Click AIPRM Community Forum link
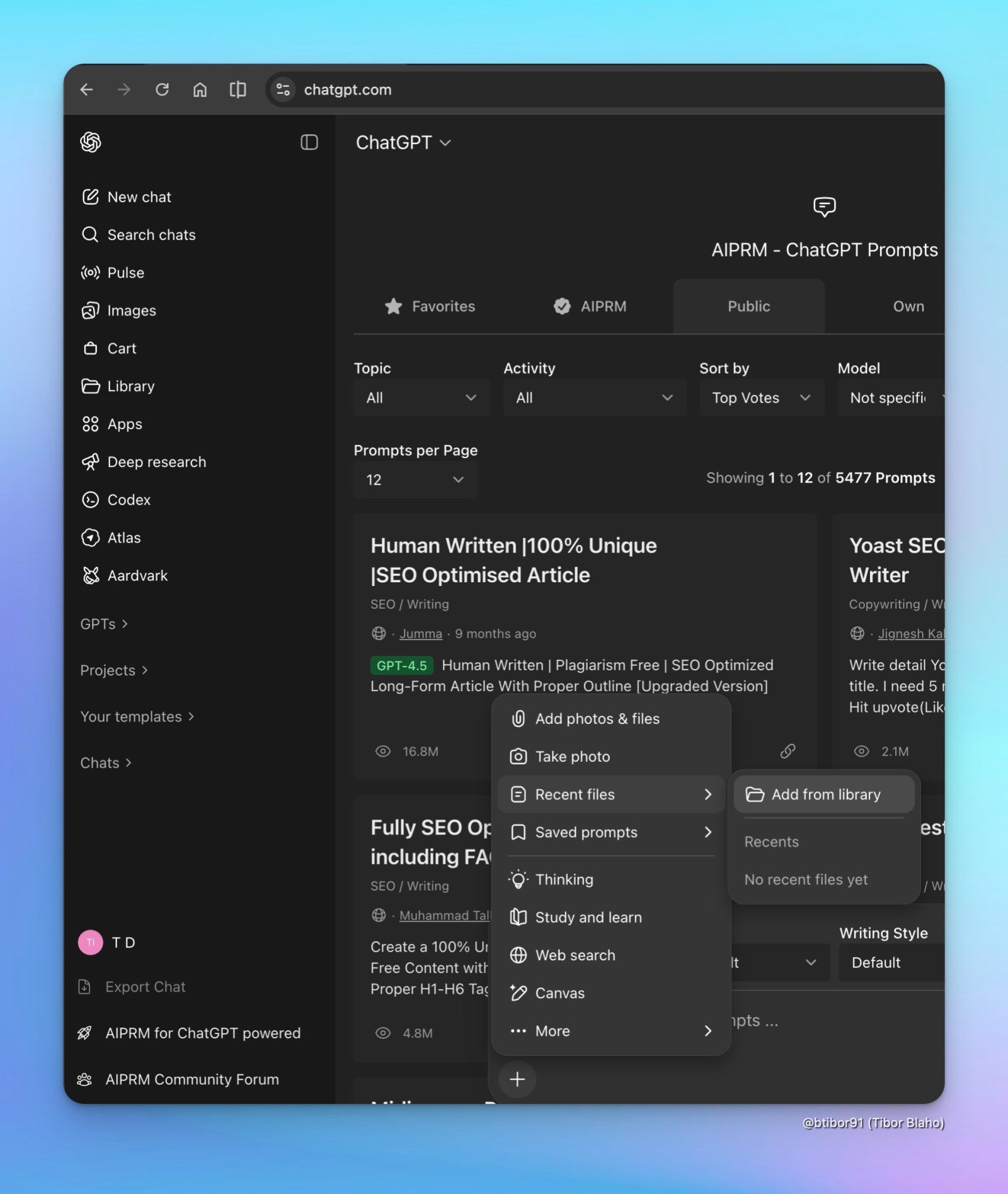The width and height of the screenshot is (1008, 1194). [x=192, y=1079]
